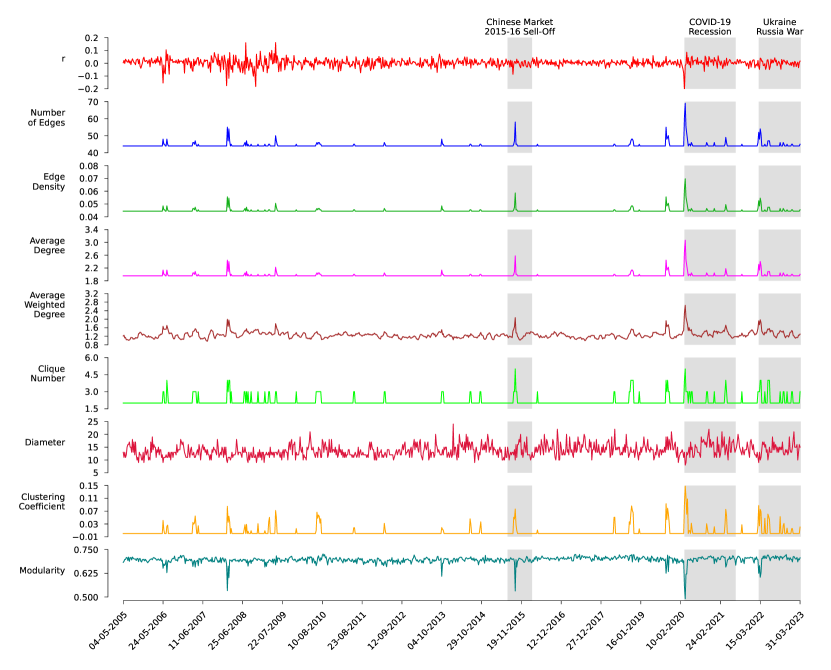Viewport: 831px width, 670px height.
Task: Click the 04-10-2013 date tick label
Action: point(426,630)
